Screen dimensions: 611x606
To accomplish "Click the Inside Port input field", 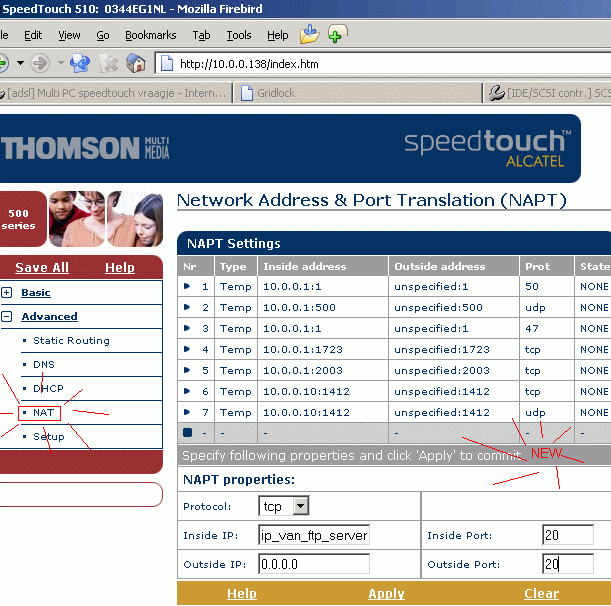I will click(x=568, y=535).
